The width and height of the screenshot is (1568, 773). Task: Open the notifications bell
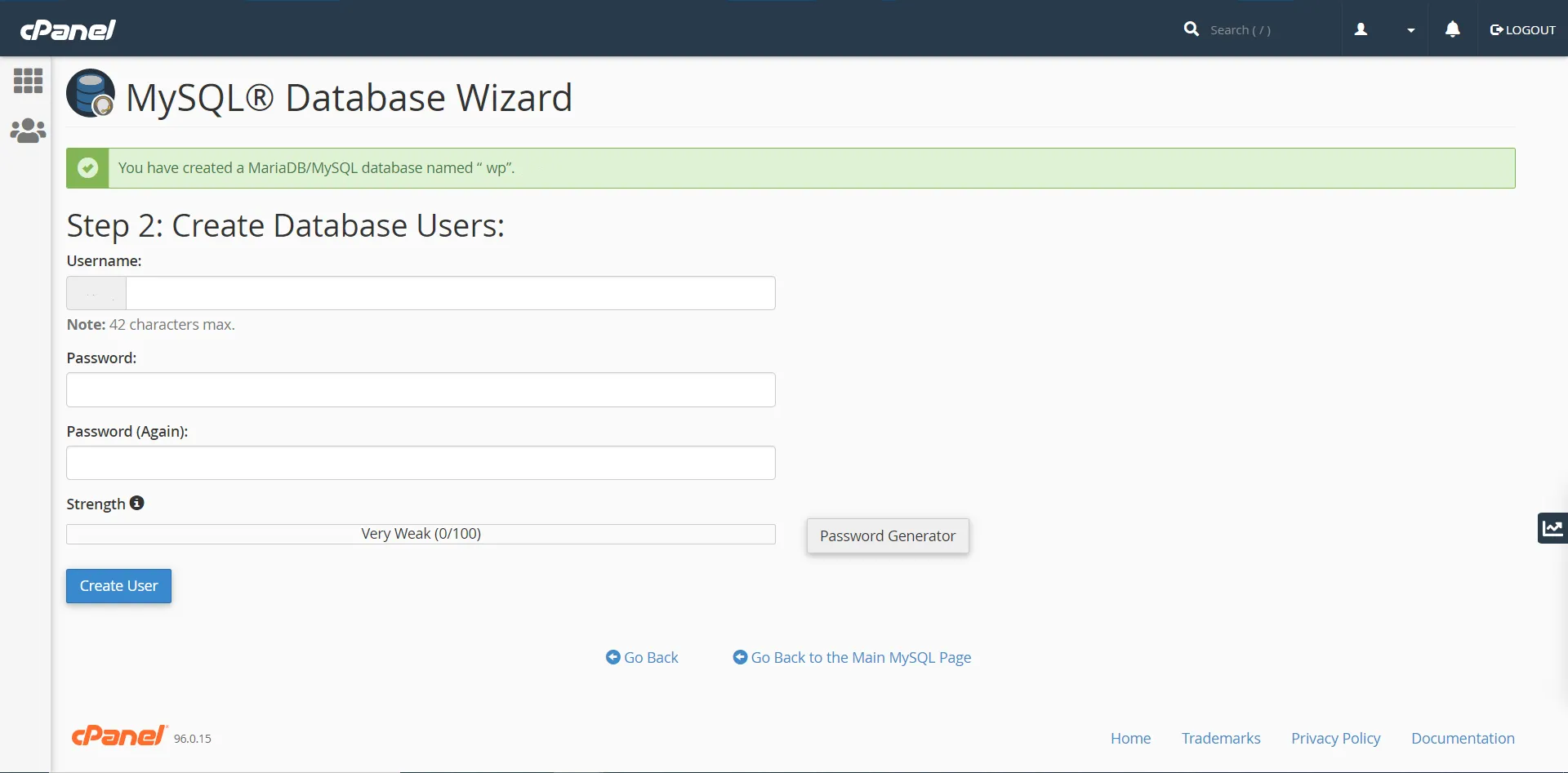pos(1453,29)
